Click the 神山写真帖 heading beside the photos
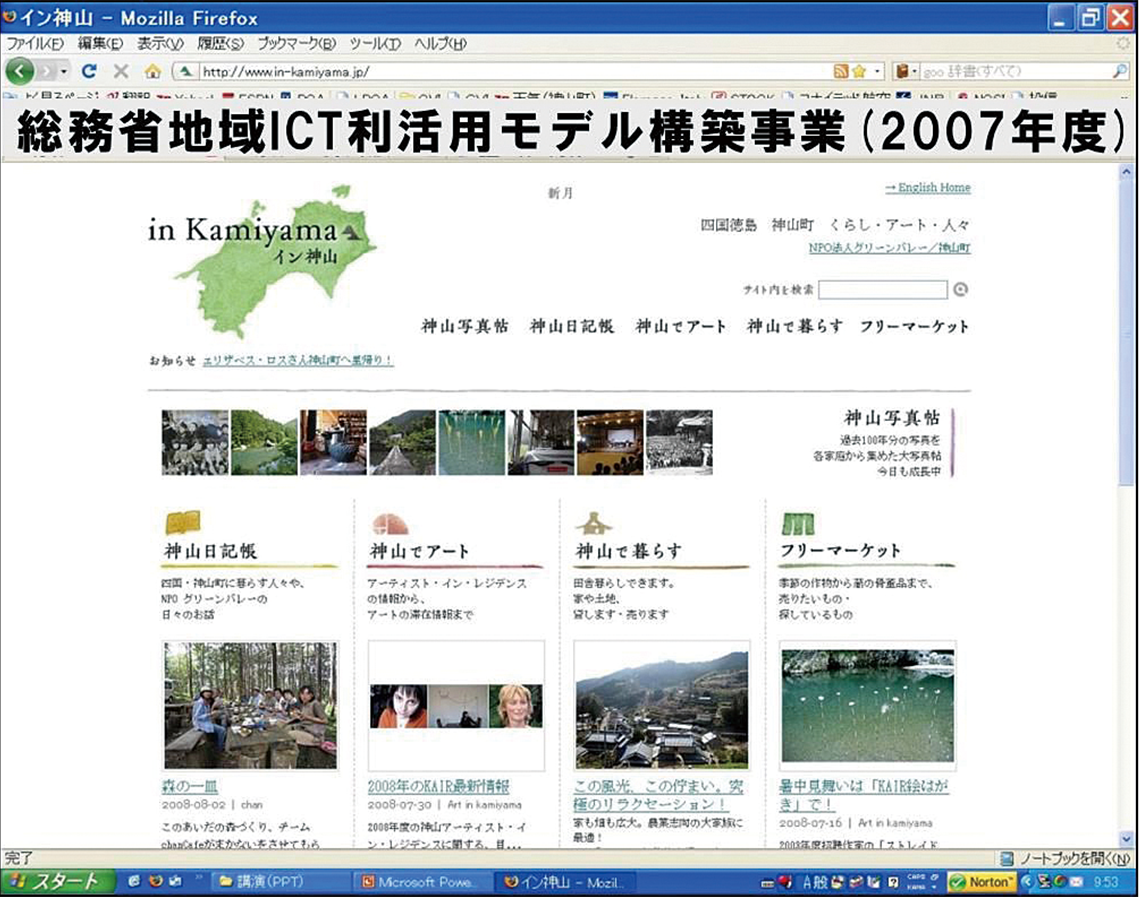1140x897 pixels. tap(892, 418)
